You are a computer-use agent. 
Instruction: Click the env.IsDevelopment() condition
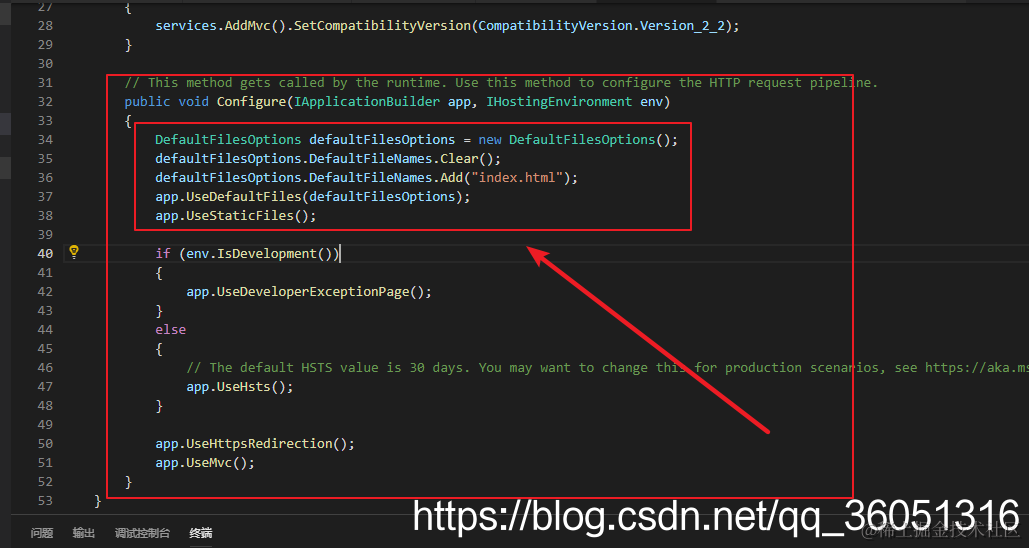tap(259, 253)
